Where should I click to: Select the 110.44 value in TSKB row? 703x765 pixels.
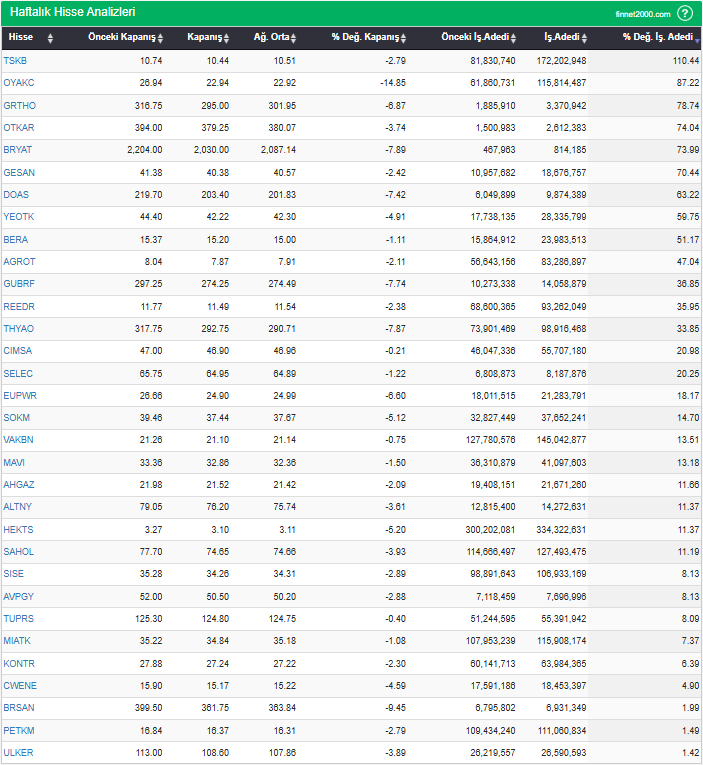685,61
